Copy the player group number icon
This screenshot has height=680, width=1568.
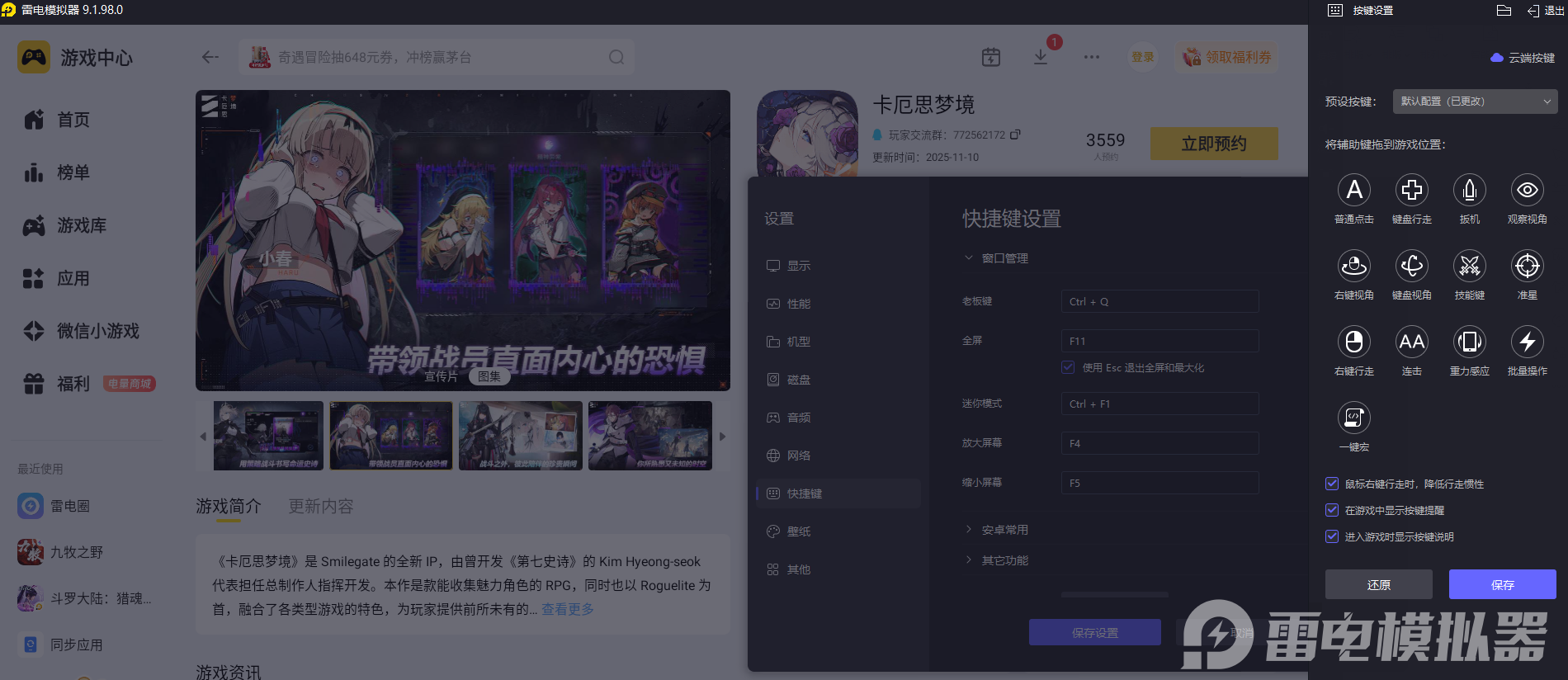coord(1016,135)
